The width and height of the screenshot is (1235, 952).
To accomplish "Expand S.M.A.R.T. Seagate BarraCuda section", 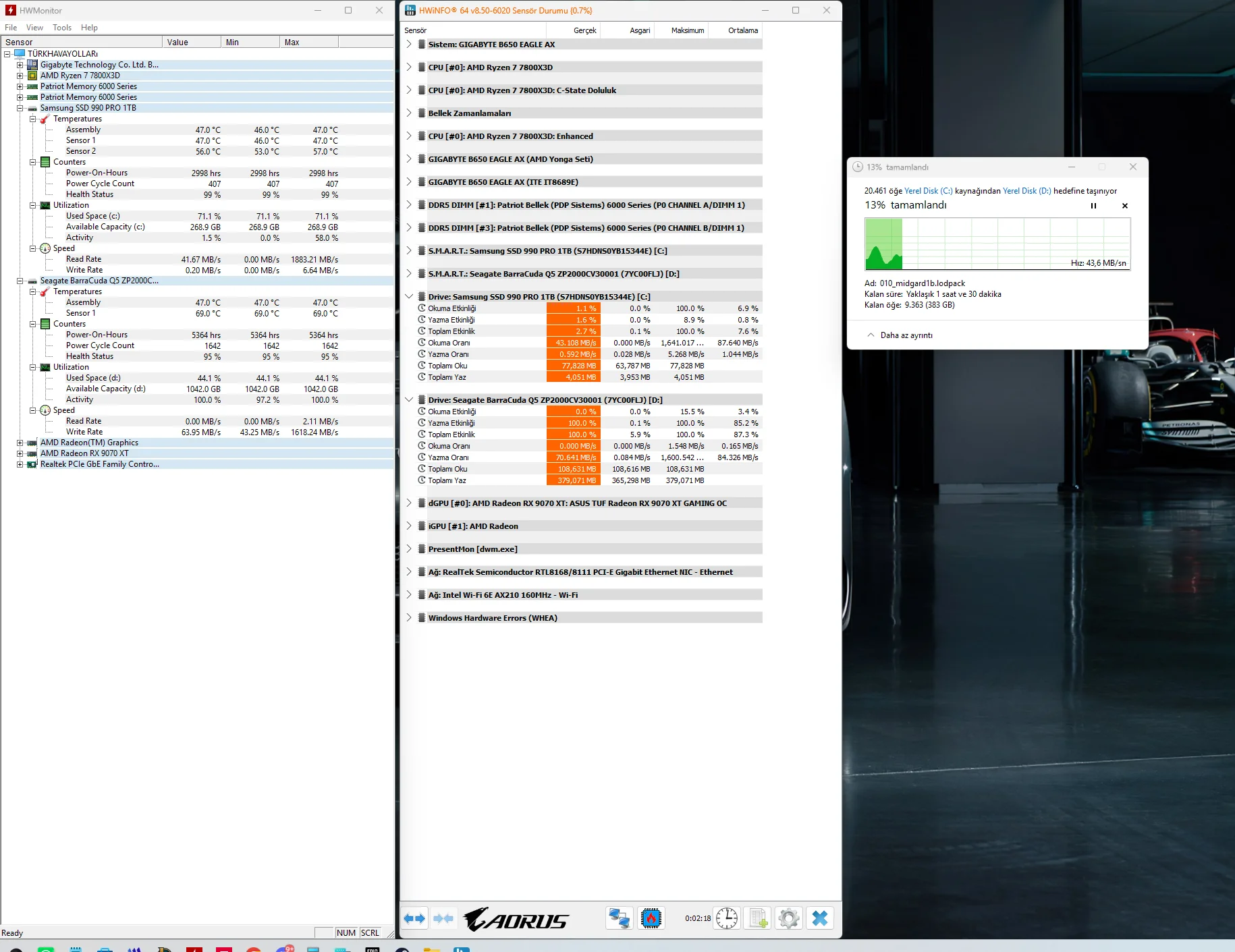I will (409, 274).
